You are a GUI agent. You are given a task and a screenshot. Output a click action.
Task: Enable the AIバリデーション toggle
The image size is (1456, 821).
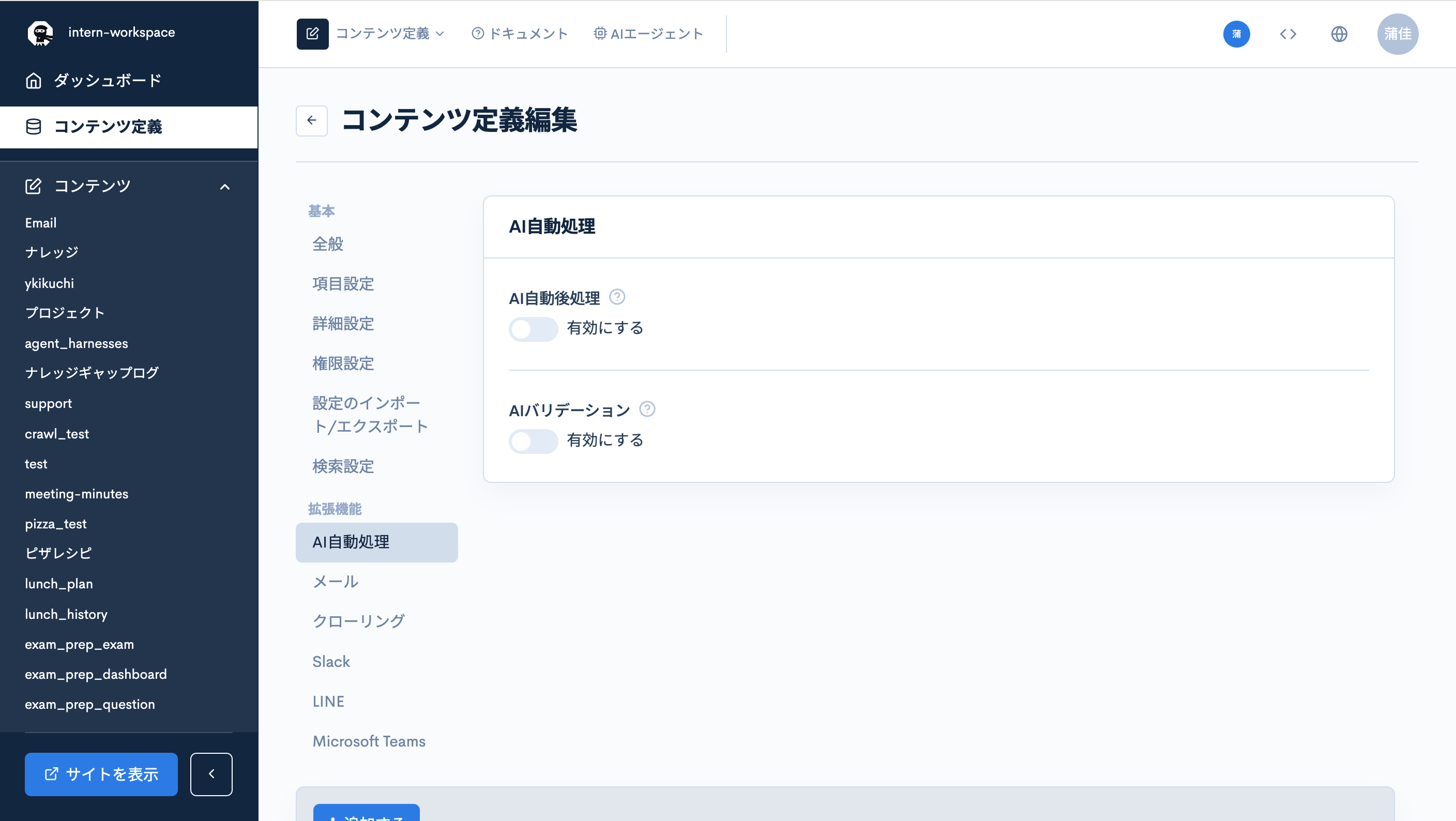click(x=533, y=440)
